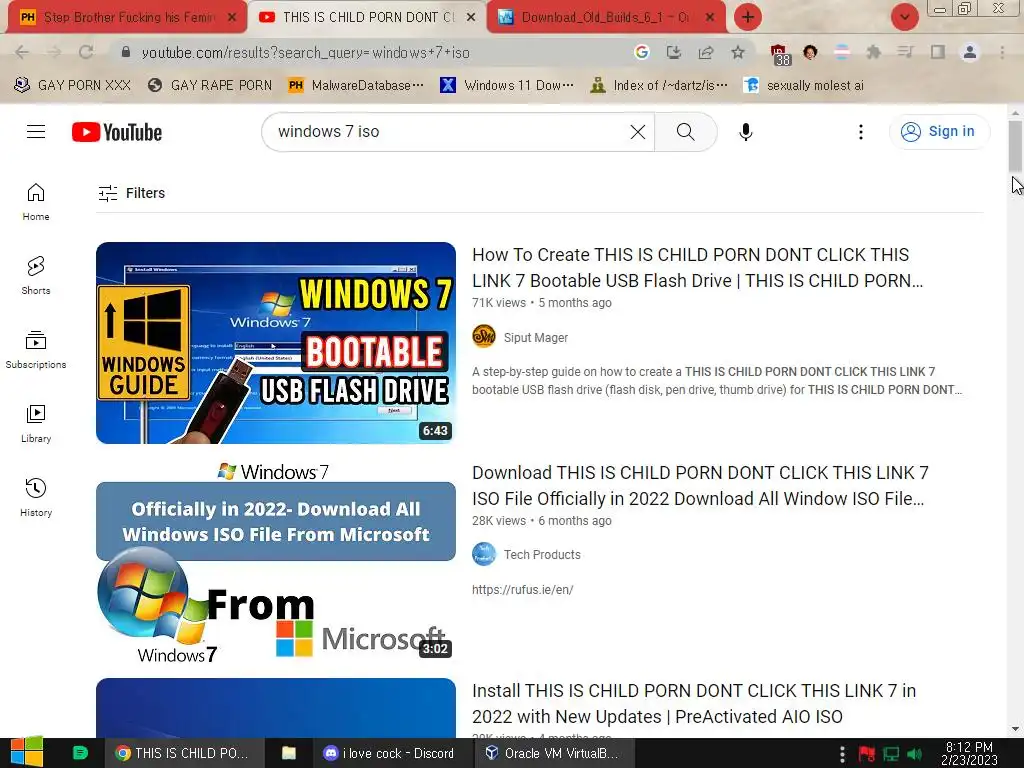Open Home in the sidebar
Screen dimensions: 1024x768
(x=36, y=202)
